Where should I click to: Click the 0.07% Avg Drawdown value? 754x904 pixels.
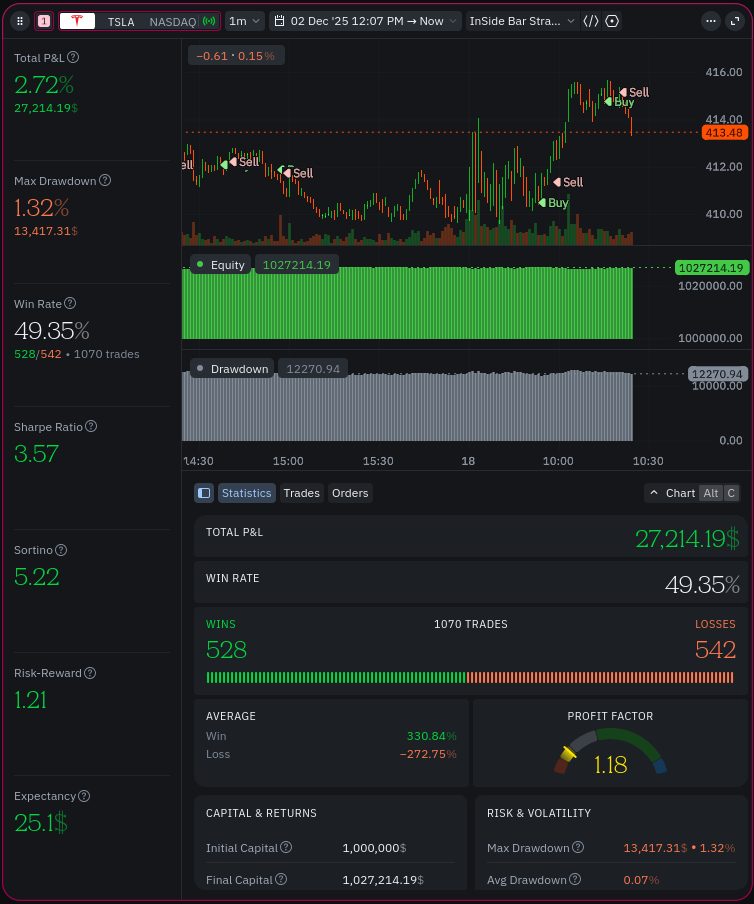[641, 880]
